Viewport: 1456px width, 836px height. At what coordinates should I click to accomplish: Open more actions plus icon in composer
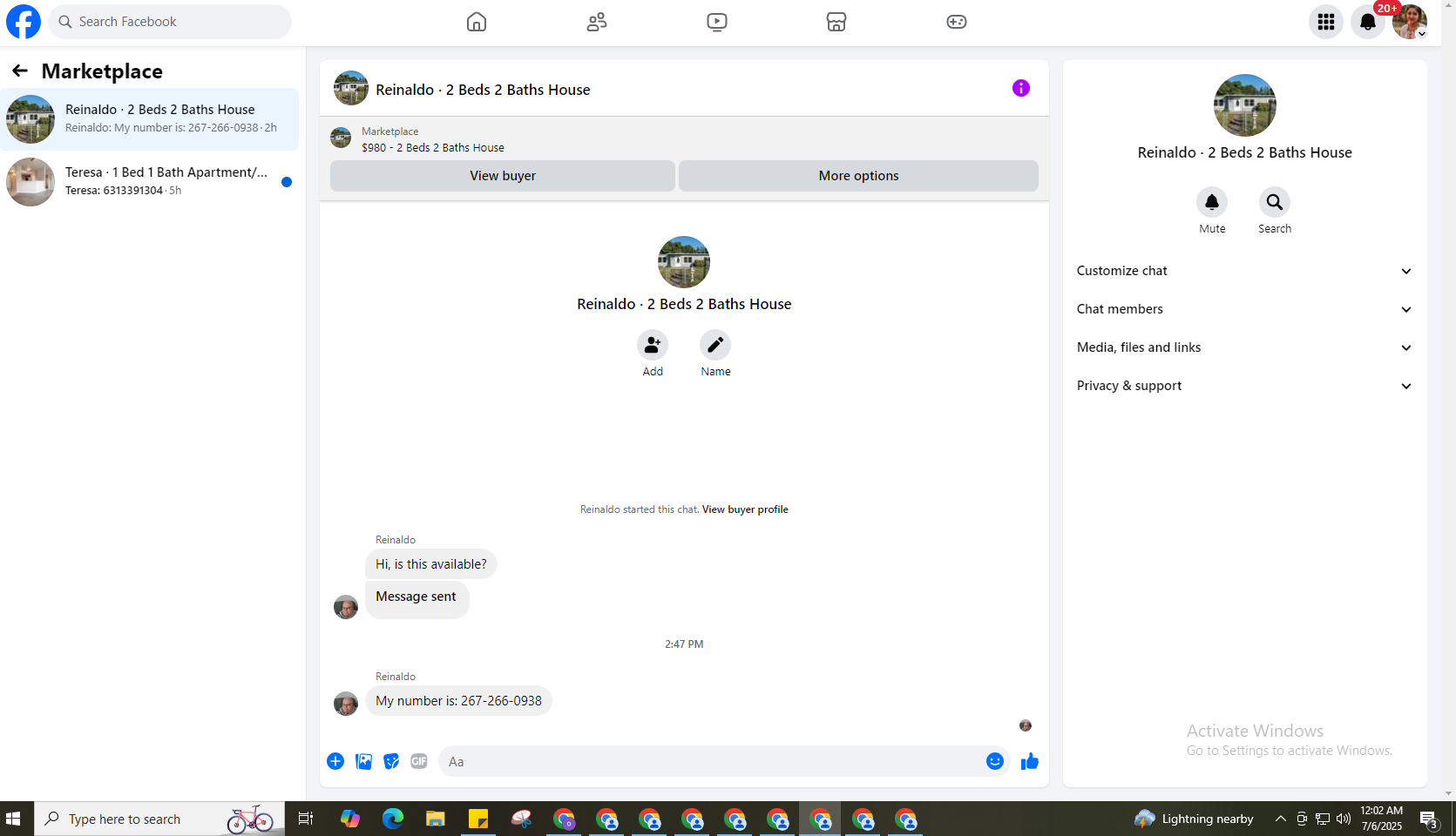point(335,761)
